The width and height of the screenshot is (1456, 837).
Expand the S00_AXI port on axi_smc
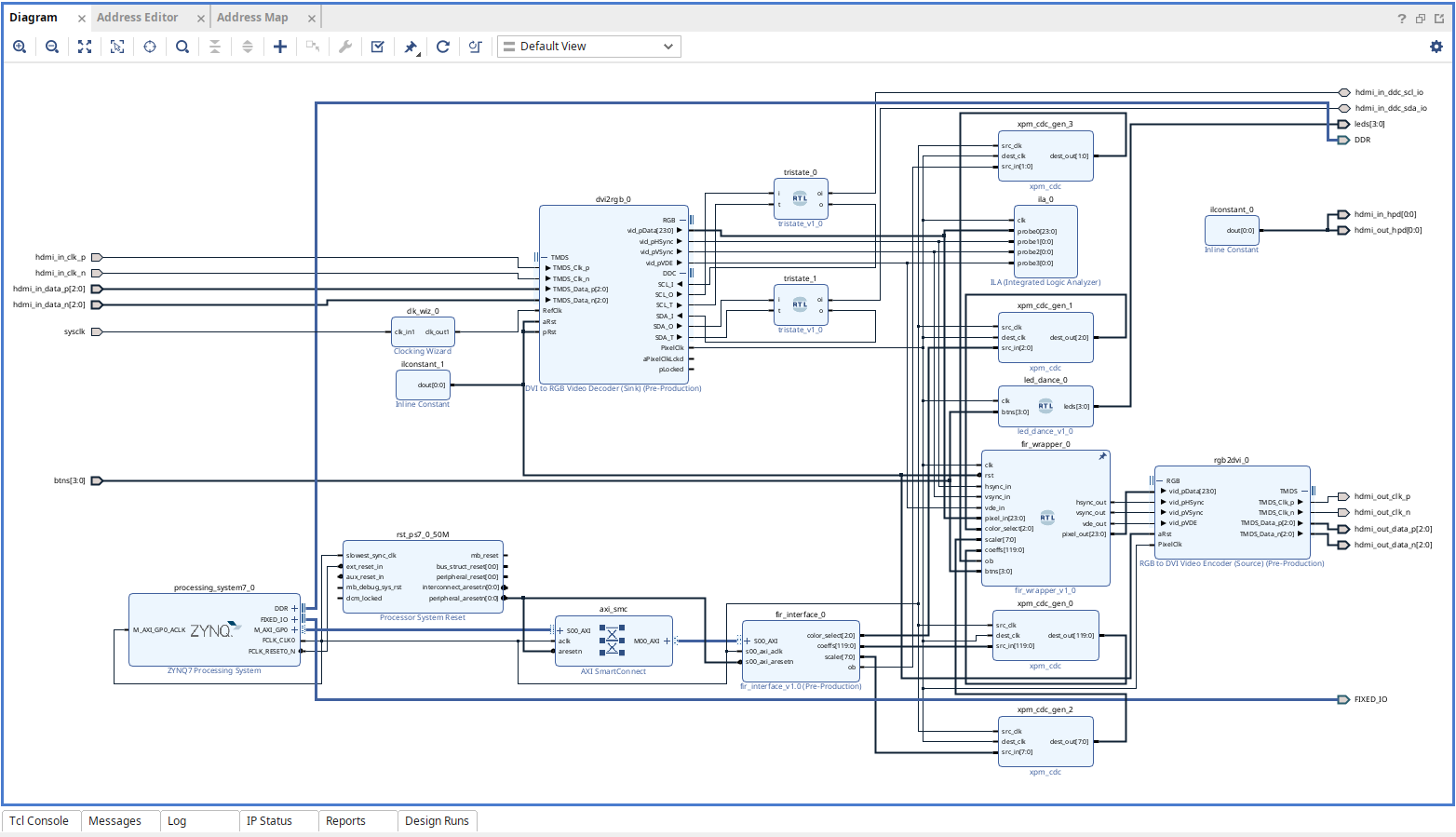pos(559,631)
